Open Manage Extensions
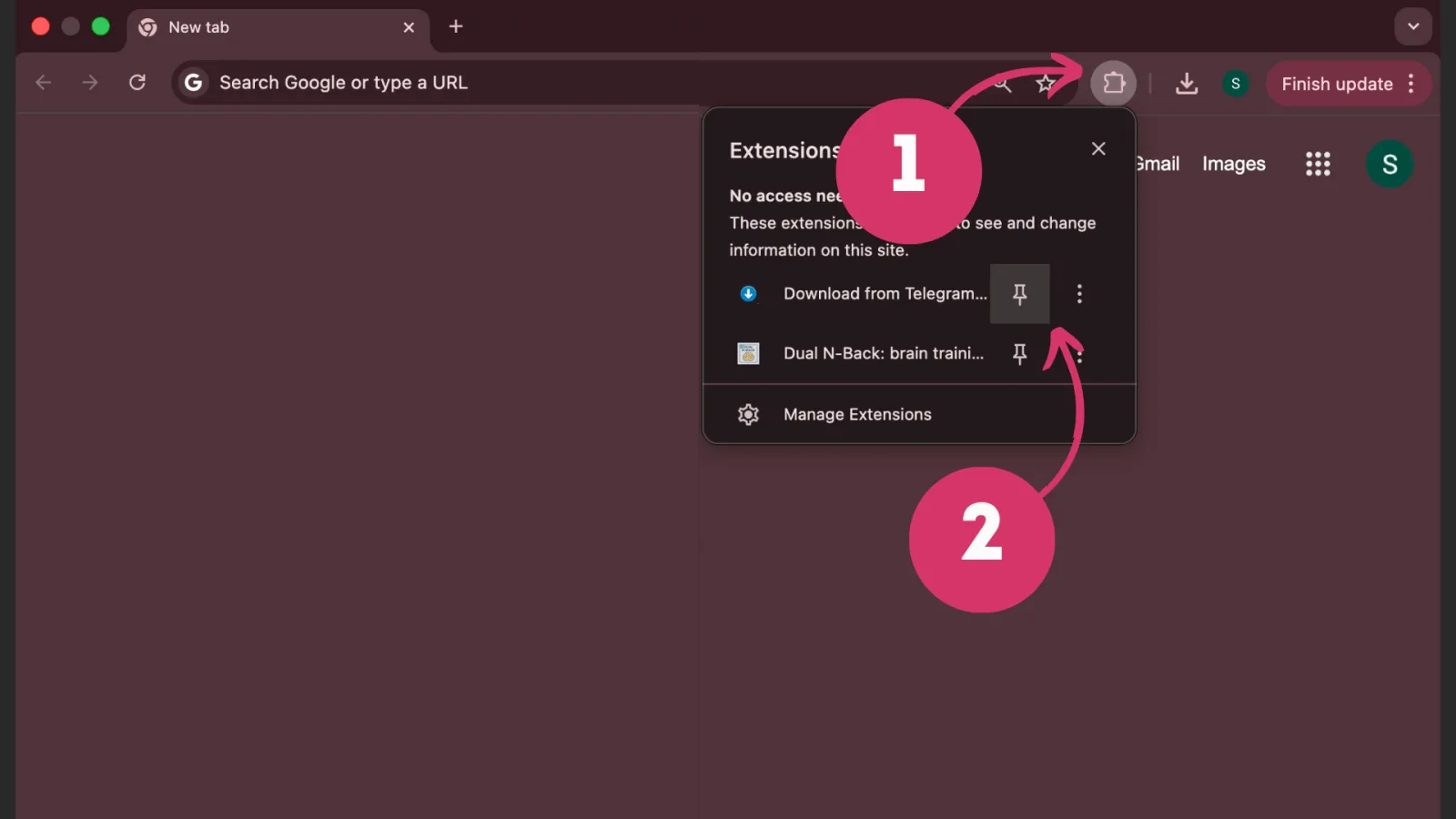1456x819 pixels. (x=919, y=414)
